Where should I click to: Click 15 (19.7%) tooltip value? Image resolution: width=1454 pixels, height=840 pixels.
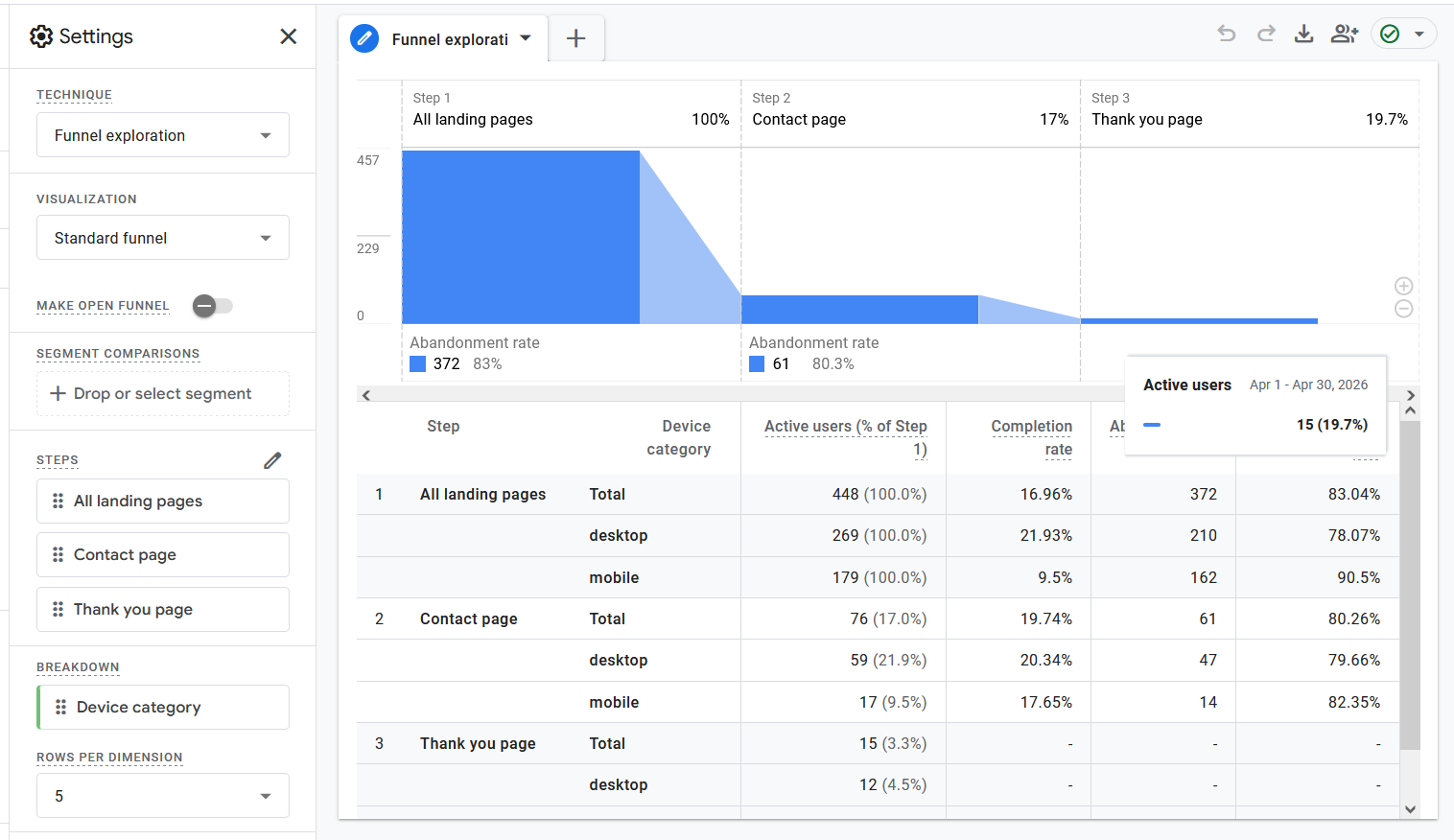[x=1332, y=424]
